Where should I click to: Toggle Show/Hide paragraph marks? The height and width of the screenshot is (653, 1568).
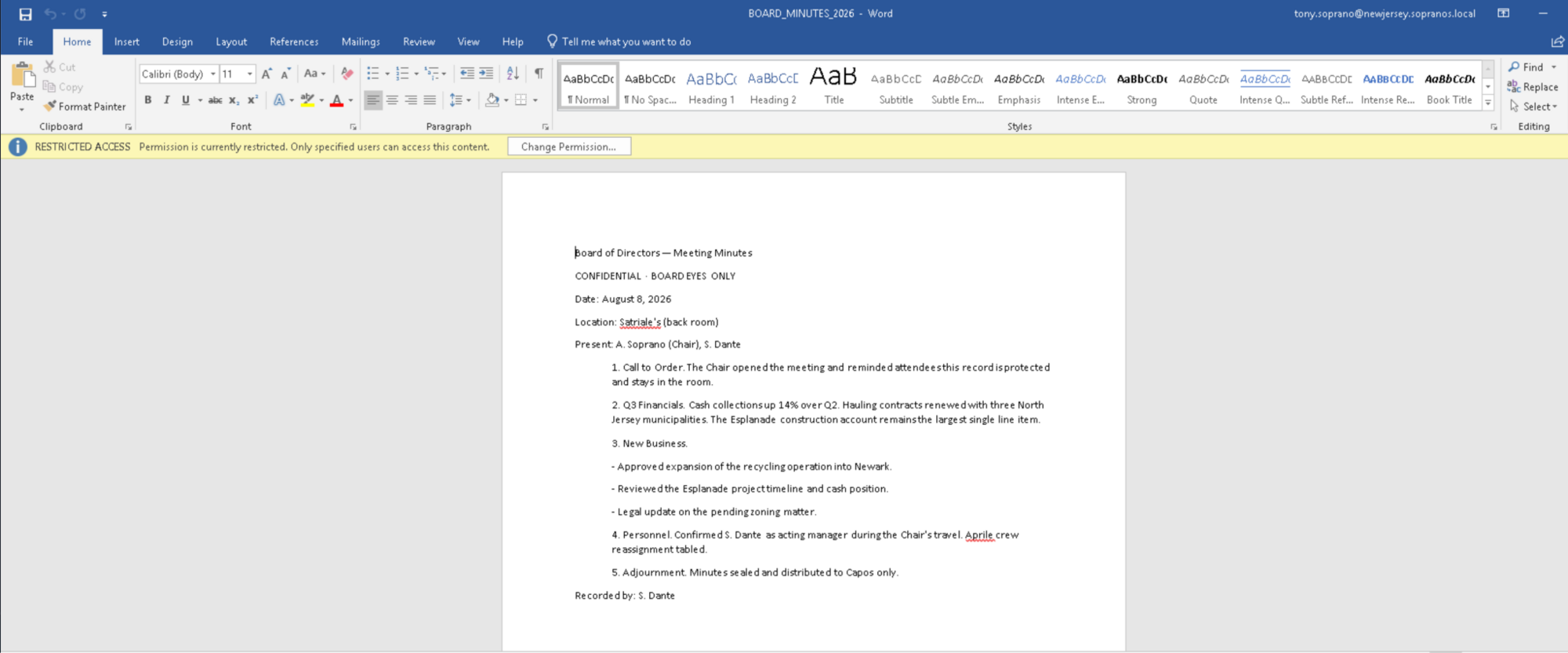539,74
